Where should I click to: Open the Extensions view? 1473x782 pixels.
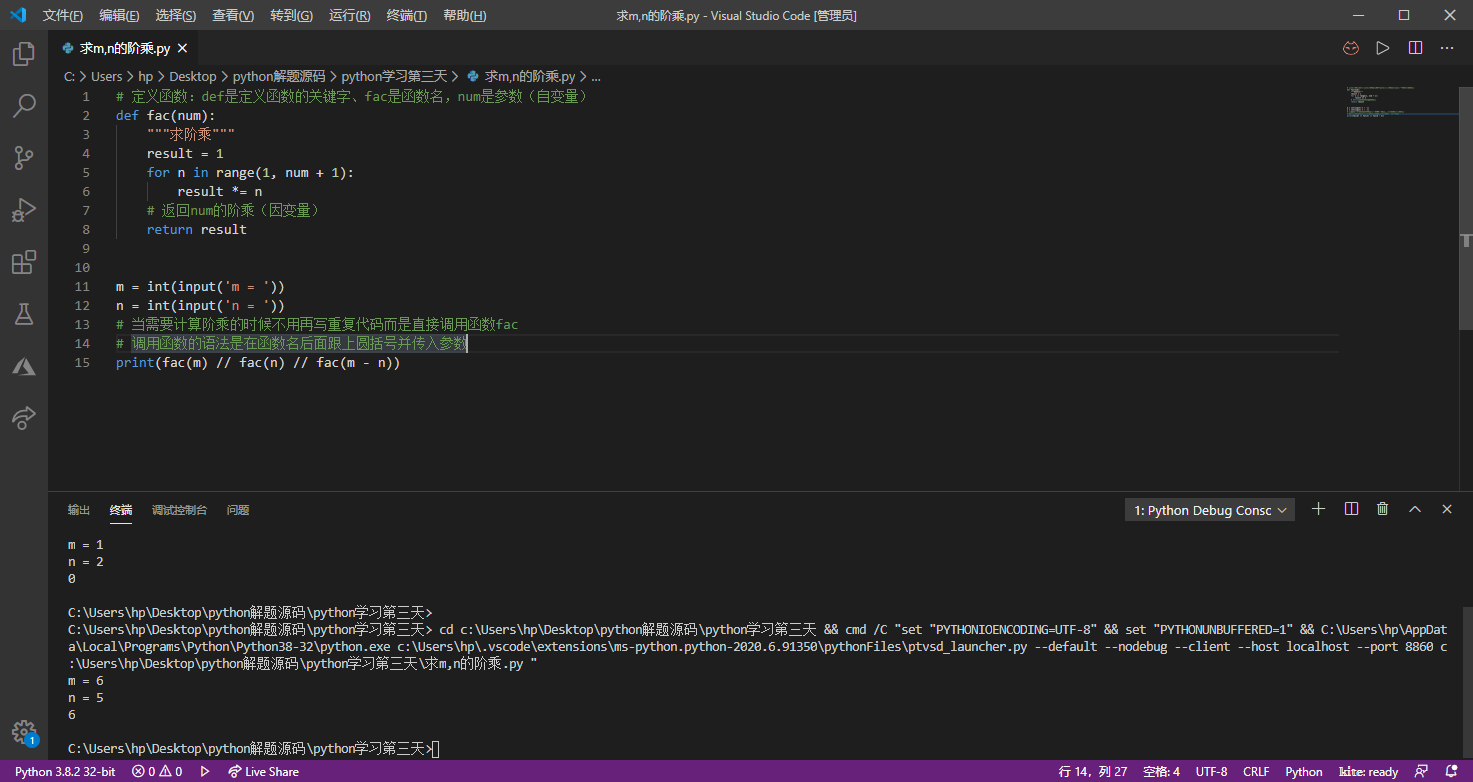(24, 262)
